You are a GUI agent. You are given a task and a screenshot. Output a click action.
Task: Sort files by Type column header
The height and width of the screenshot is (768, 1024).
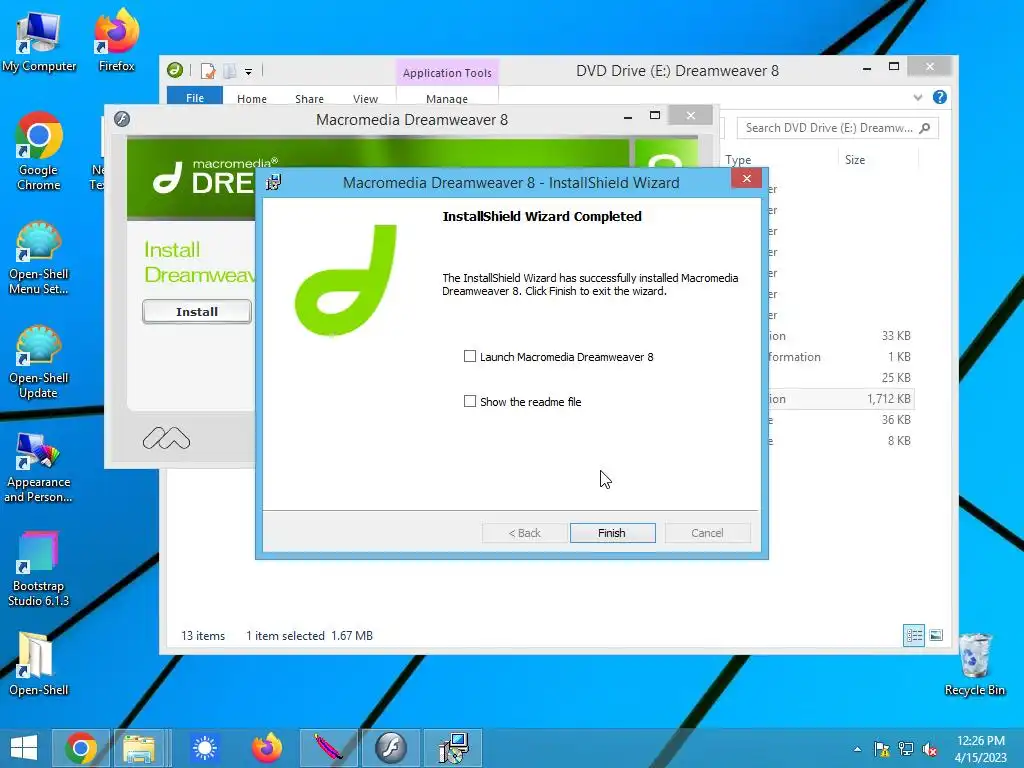pyautogui.click(x=738, y=160)
